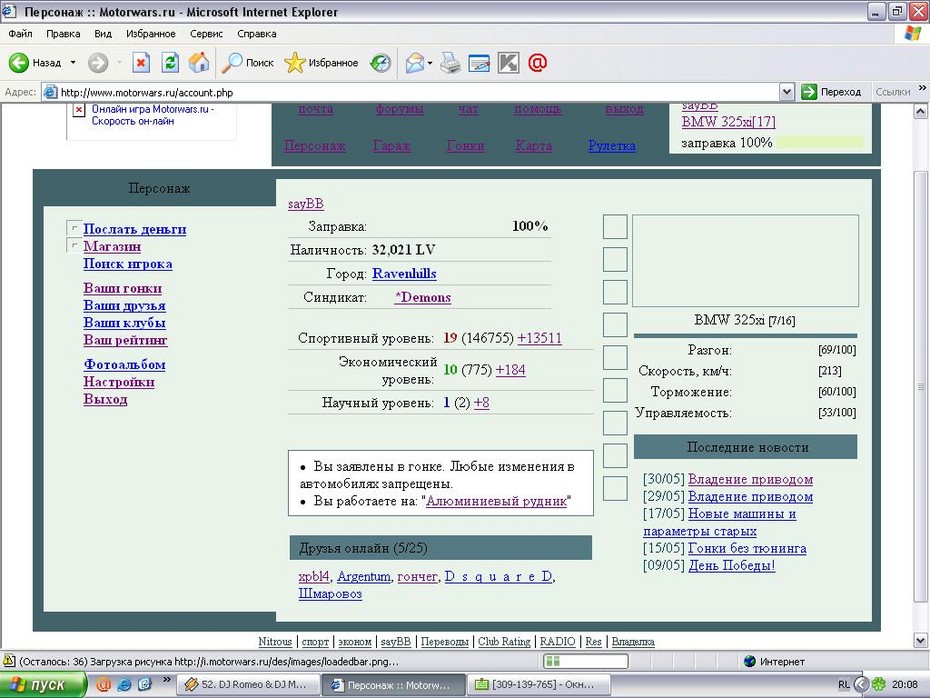Refresh the page using the green arrows icon

(x=170, y=62)
